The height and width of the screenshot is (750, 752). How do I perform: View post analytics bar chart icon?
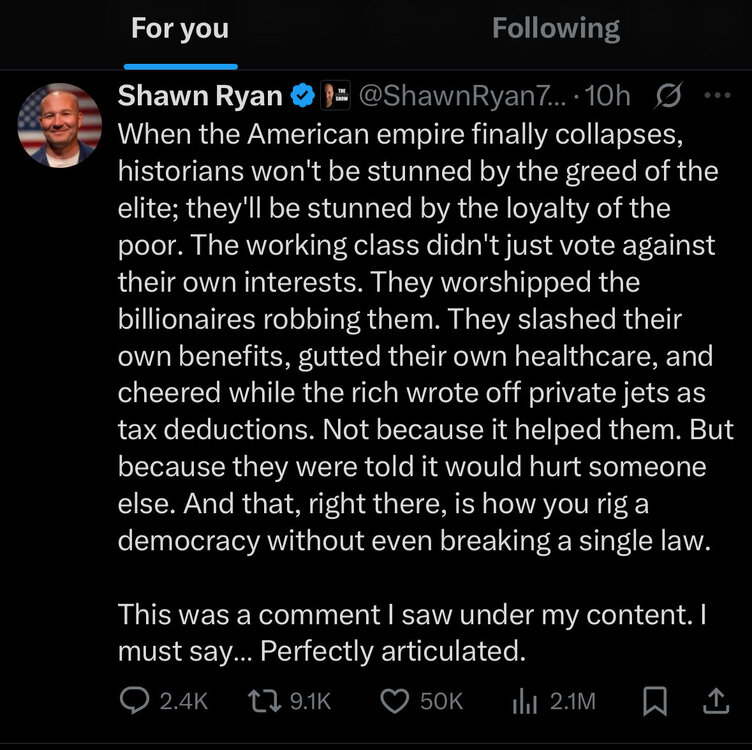click(x=525, y=702)
